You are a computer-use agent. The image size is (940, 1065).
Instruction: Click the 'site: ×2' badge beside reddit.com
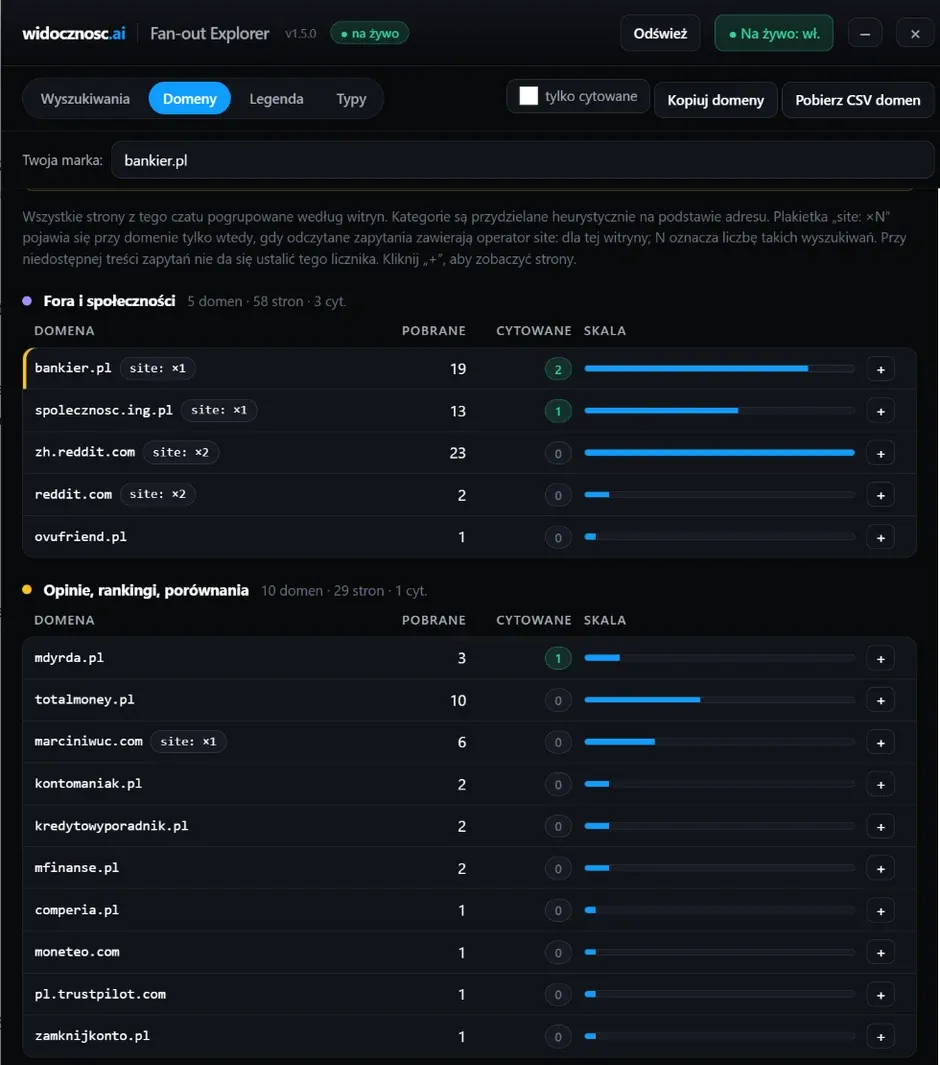pyautogui.click(x=158, y=494)
